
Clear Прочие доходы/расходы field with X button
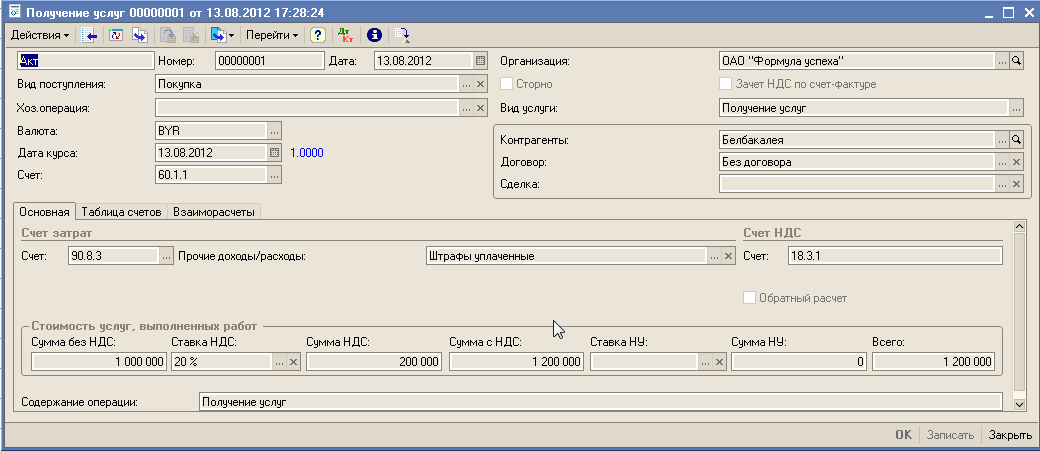point(728,256)
